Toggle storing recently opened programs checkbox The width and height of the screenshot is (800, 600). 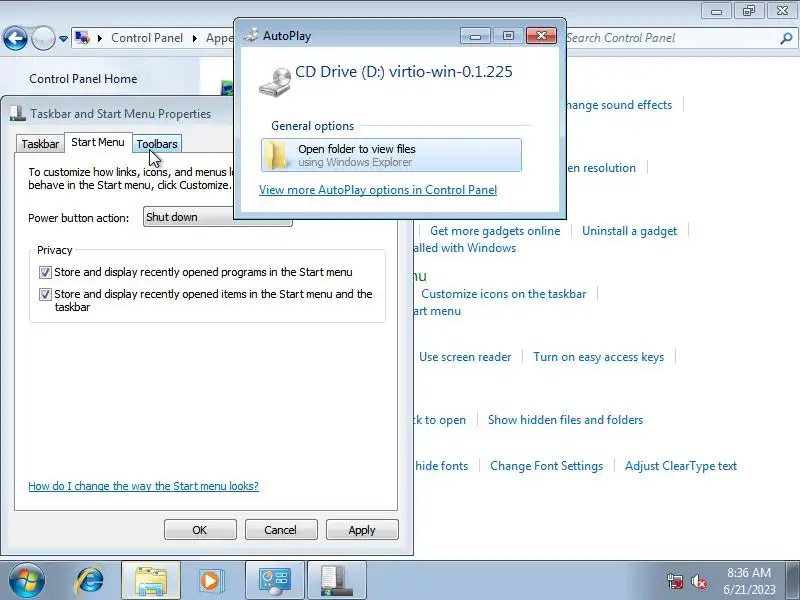(x=45, y=272)
